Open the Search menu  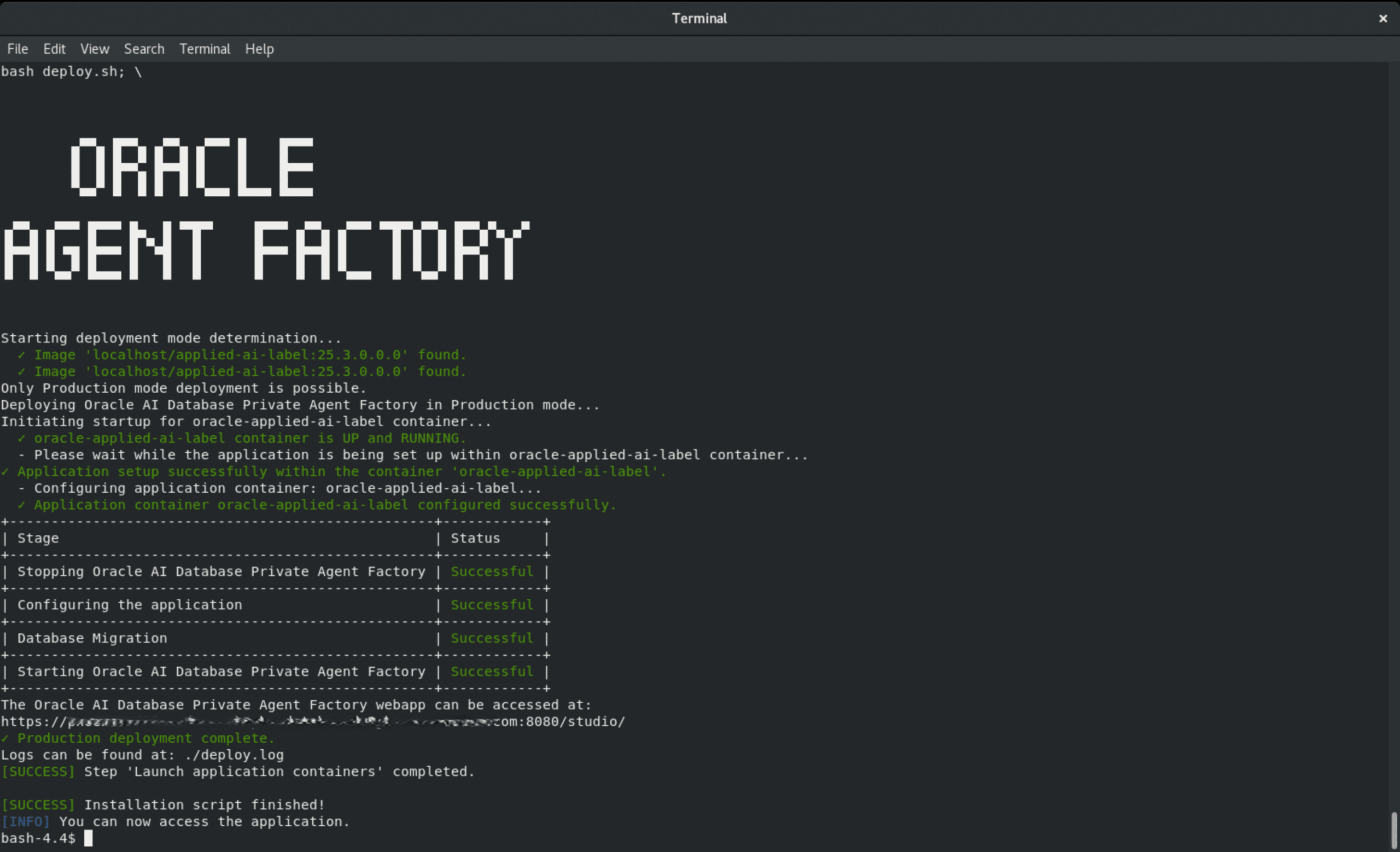coord(144,49)
